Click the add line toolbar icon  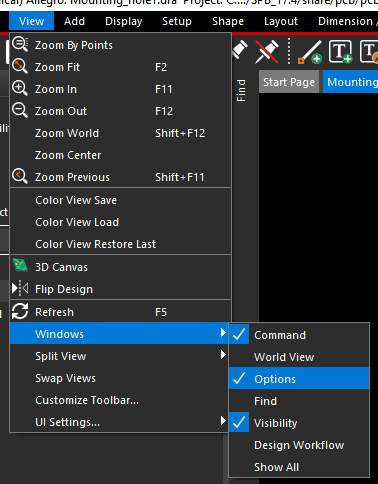pyautogui.click(x=310, y=52)
